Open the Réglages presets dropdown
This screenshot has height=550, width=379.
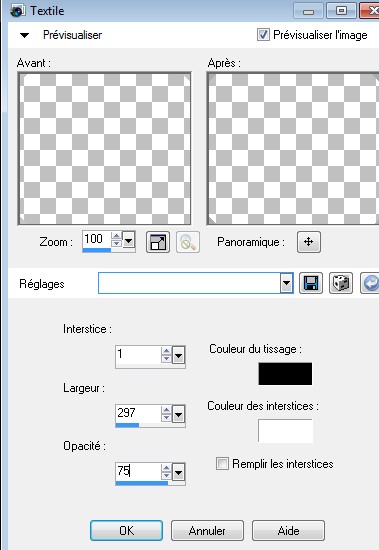click(x=287, y=283)
